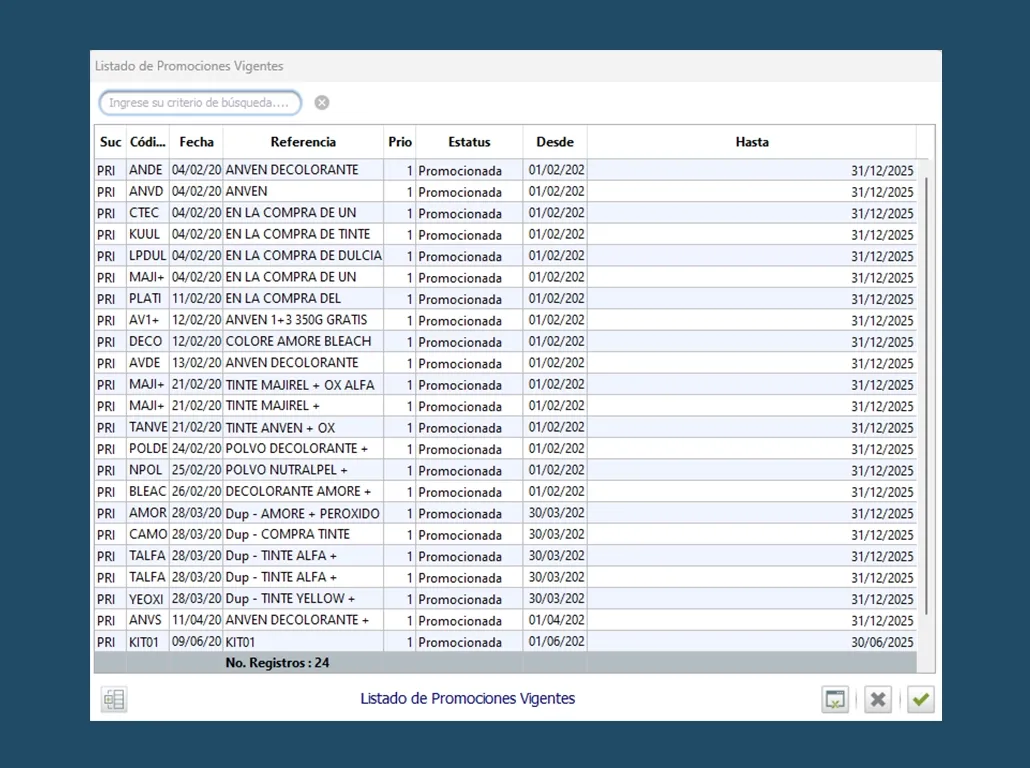1030x768 pixels.
Task: Click the Desde column header
Action: [554, 142]
